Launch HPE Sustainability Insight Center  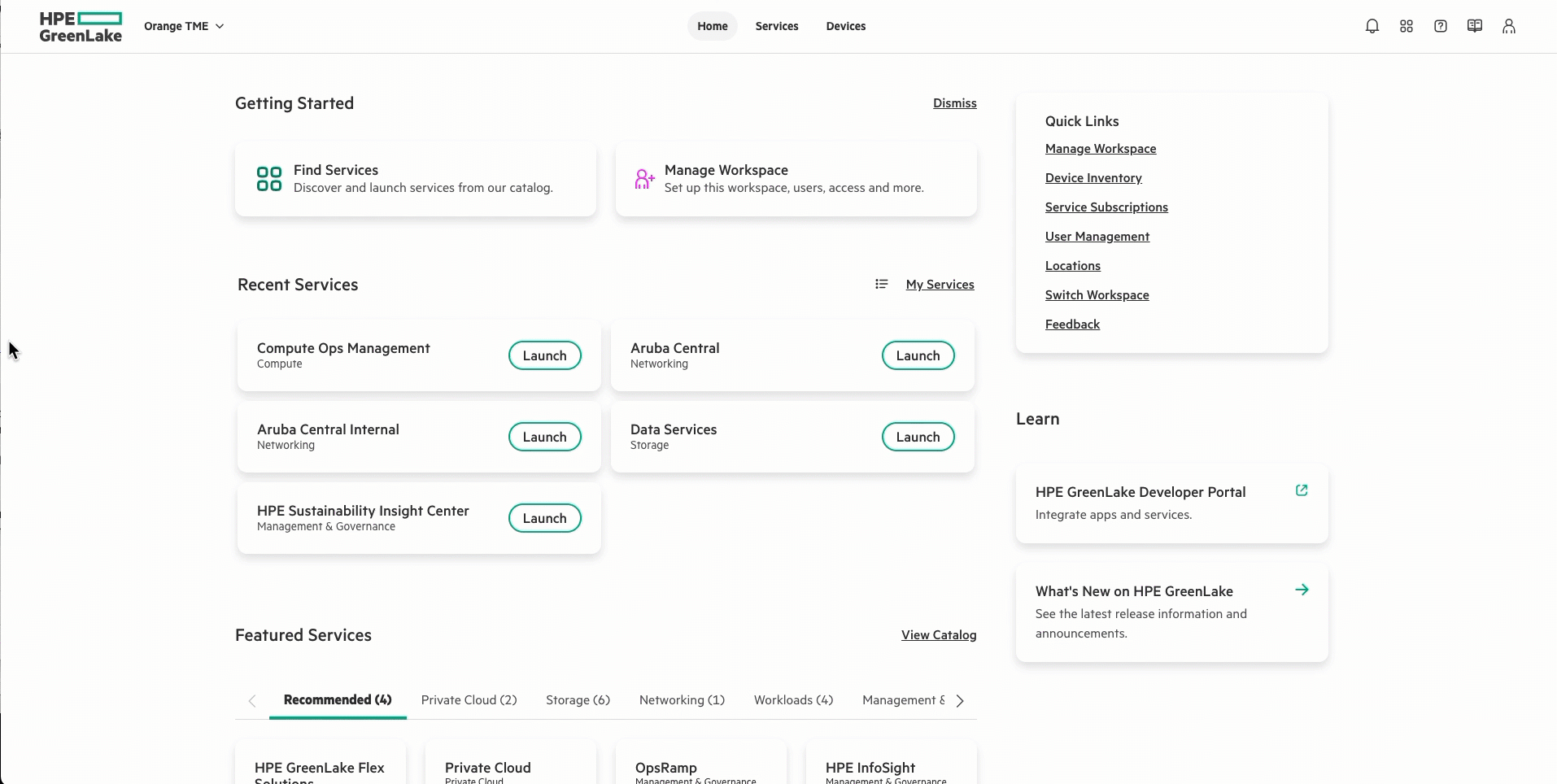[x=545, y=518]
